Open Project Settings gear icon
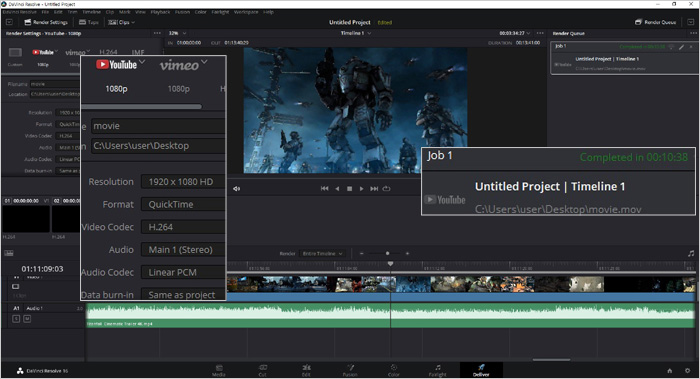Screen dimensions: 700x379 click(x=688, y=371)
